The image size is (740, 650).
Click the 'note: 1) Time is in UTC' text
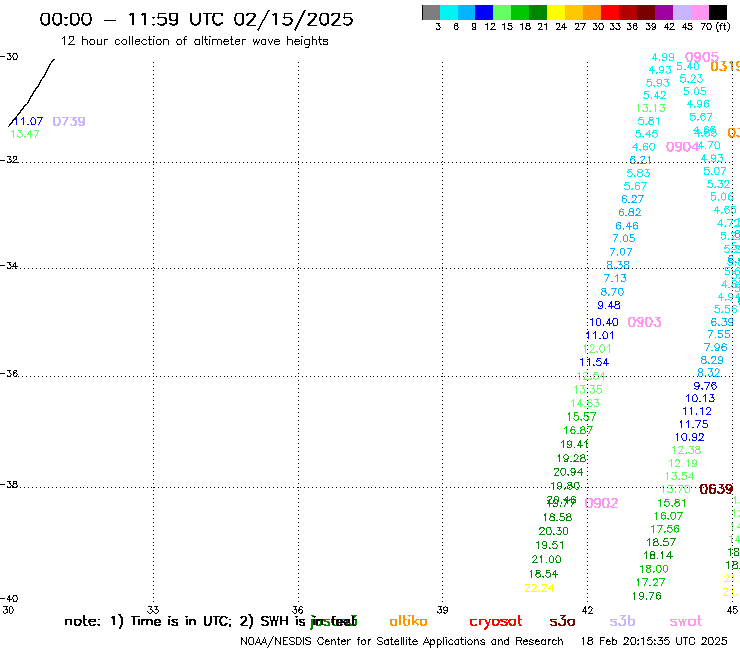148,621
